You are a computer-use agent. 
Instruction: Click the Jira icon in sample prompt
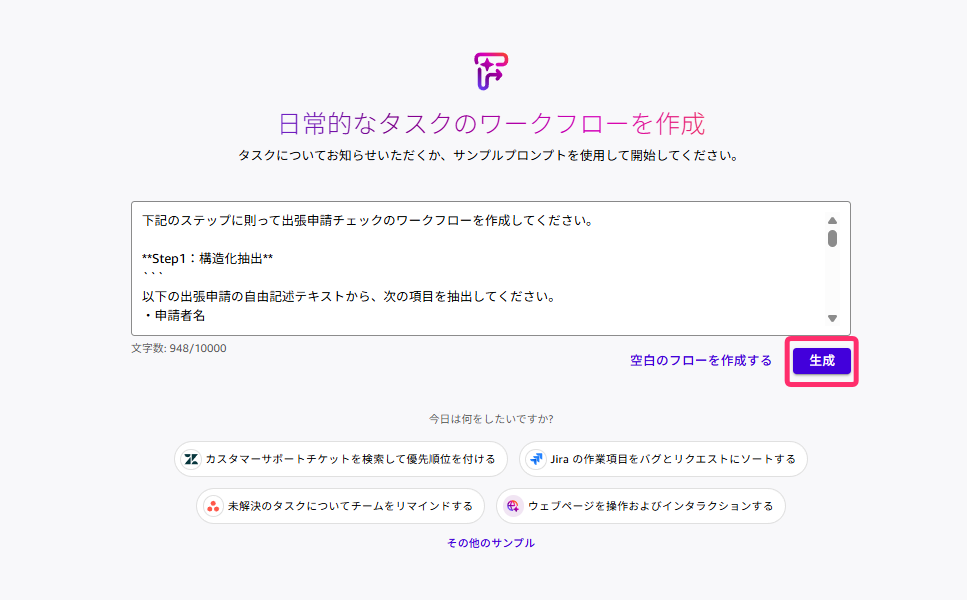click(x=536, y=459)
